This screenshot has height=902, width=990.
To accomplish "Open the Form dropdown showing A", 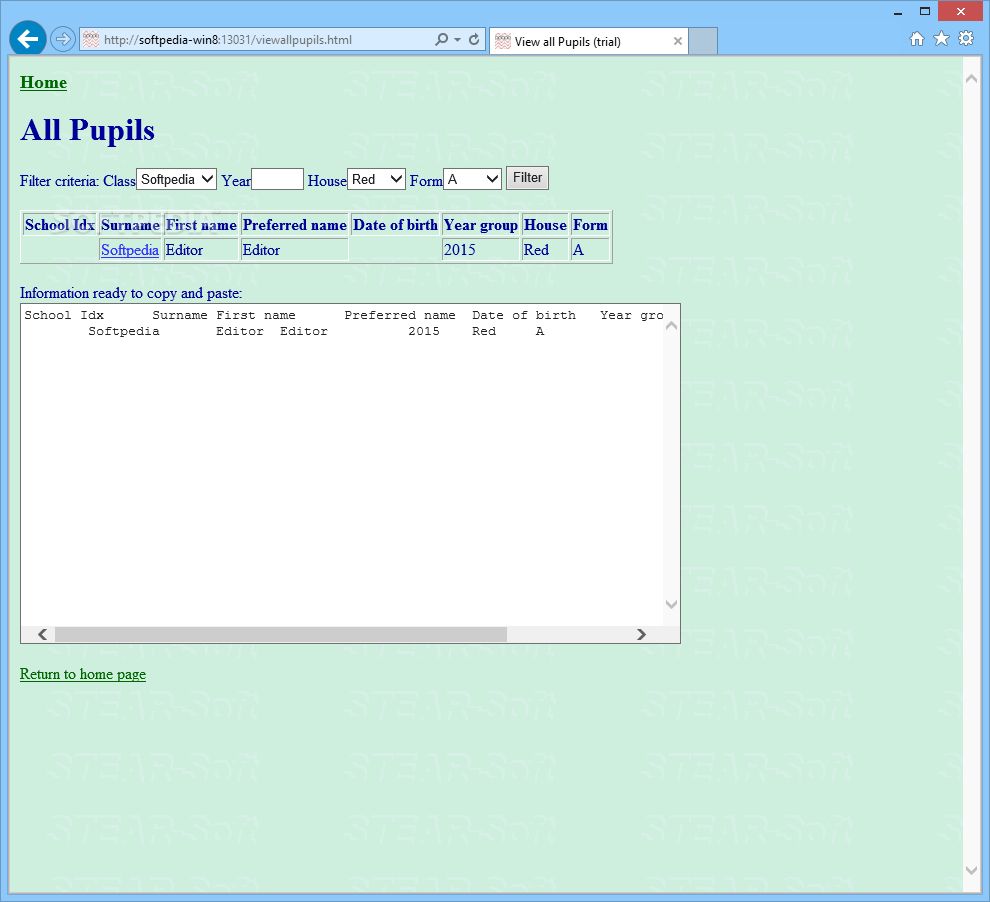I will [472, 179].
